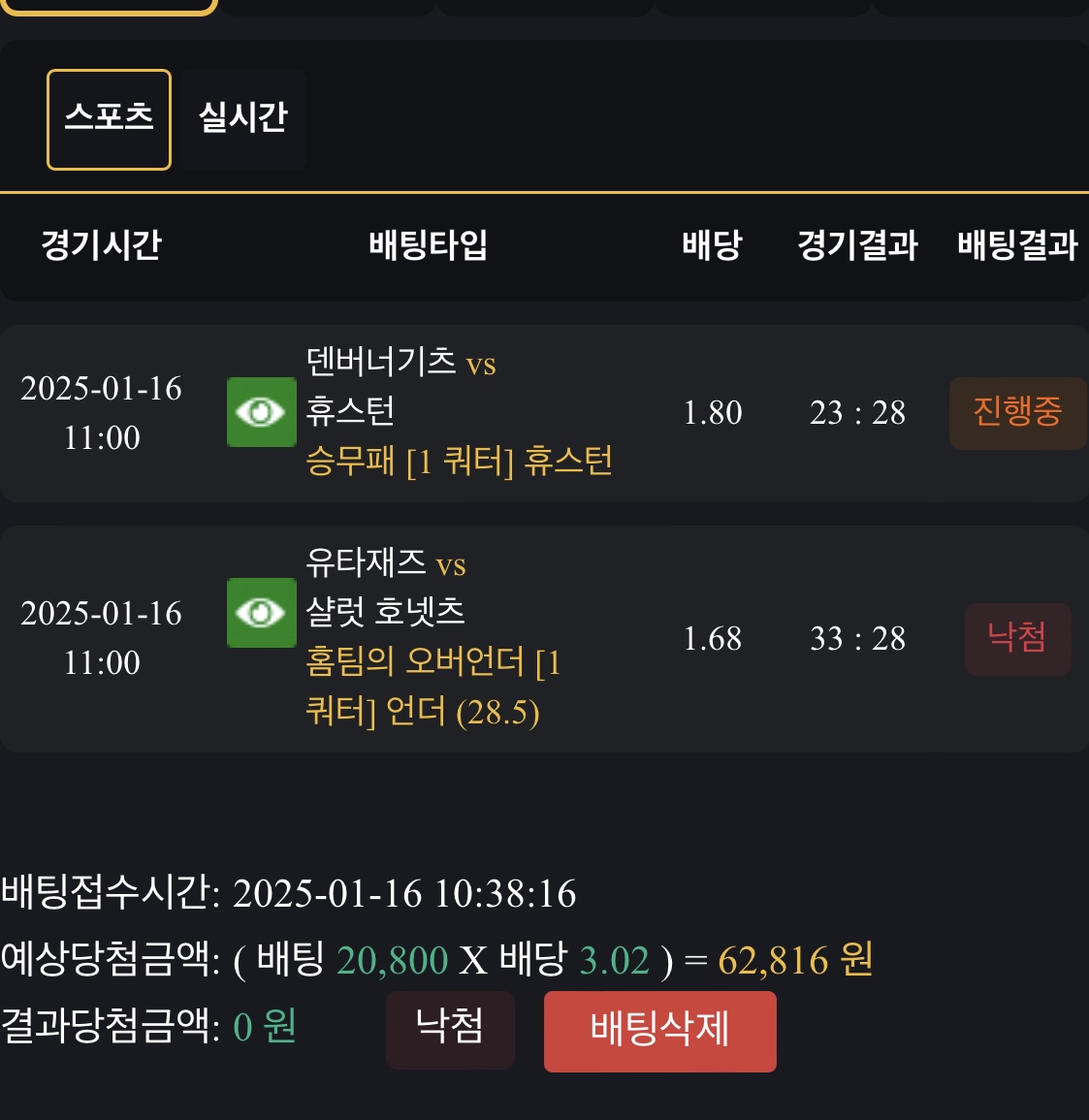This screenshot has width=1089, height=1120.
Task: Select the 홈팀의 오버언더 언더 (28.5) bet text
Action: coord(432,687)
